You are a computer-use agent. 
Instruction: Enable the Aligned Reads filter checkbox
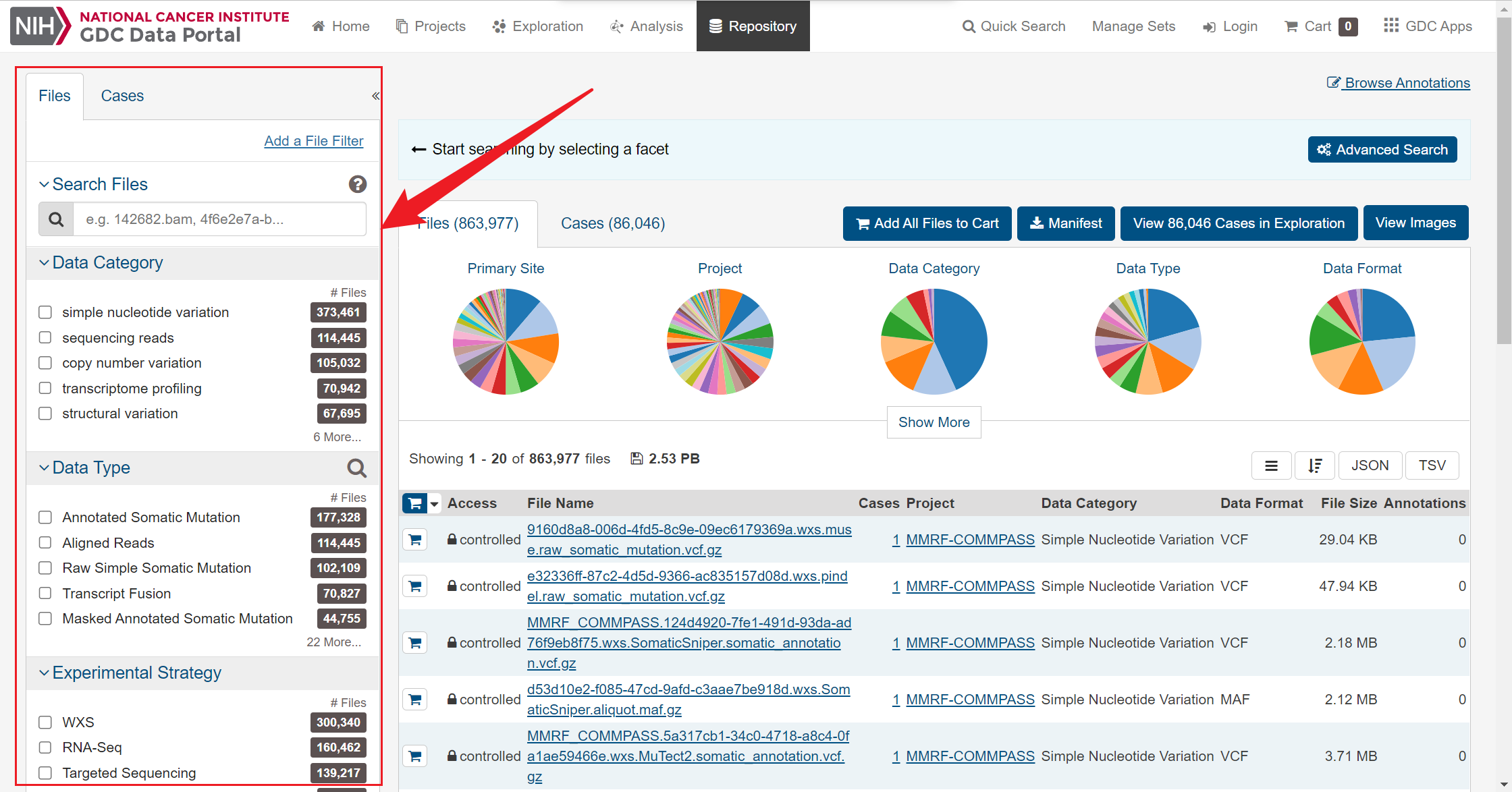click(x=45, y=543)
